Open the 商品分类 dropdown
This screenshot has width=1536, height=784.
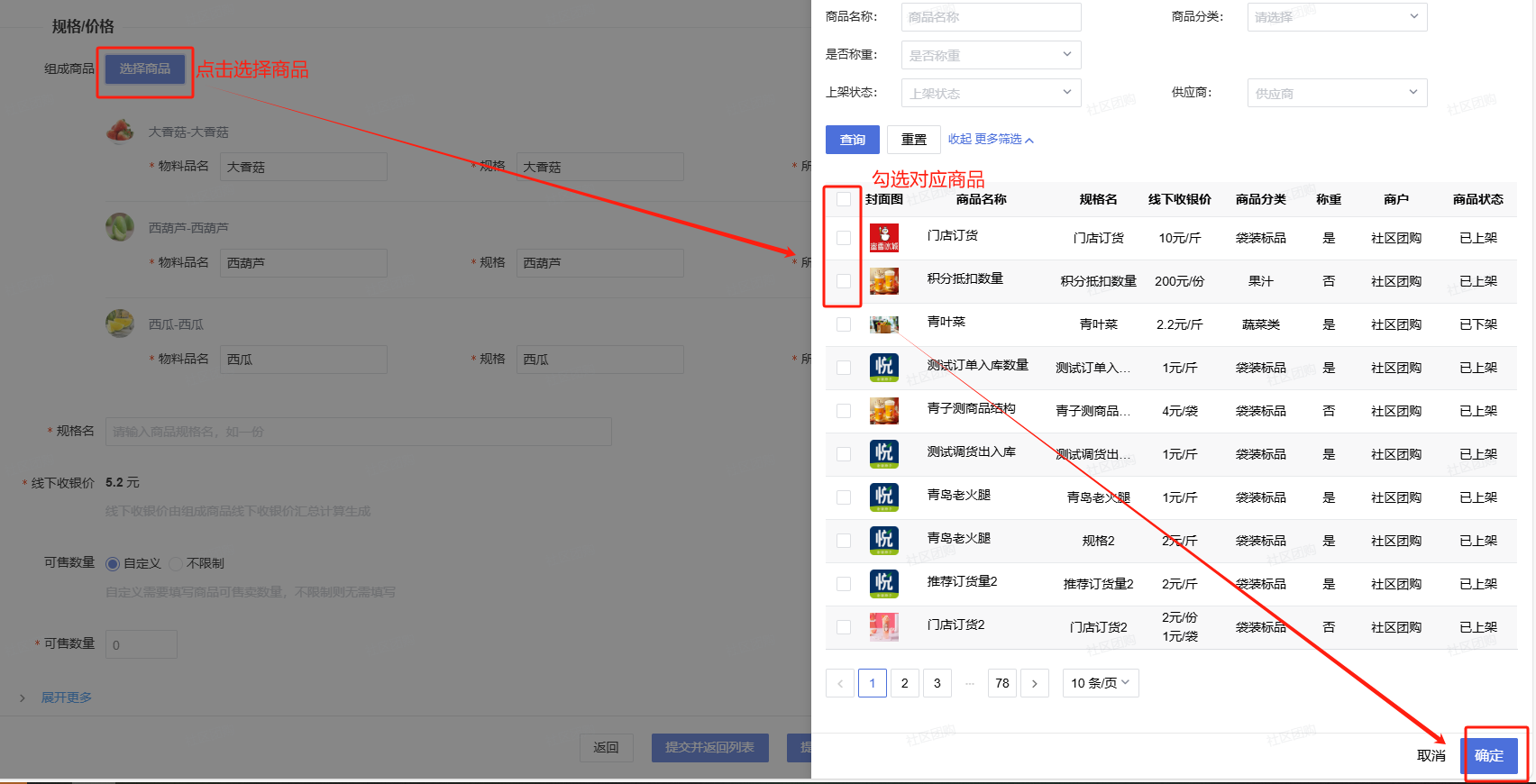(1336, 17)
